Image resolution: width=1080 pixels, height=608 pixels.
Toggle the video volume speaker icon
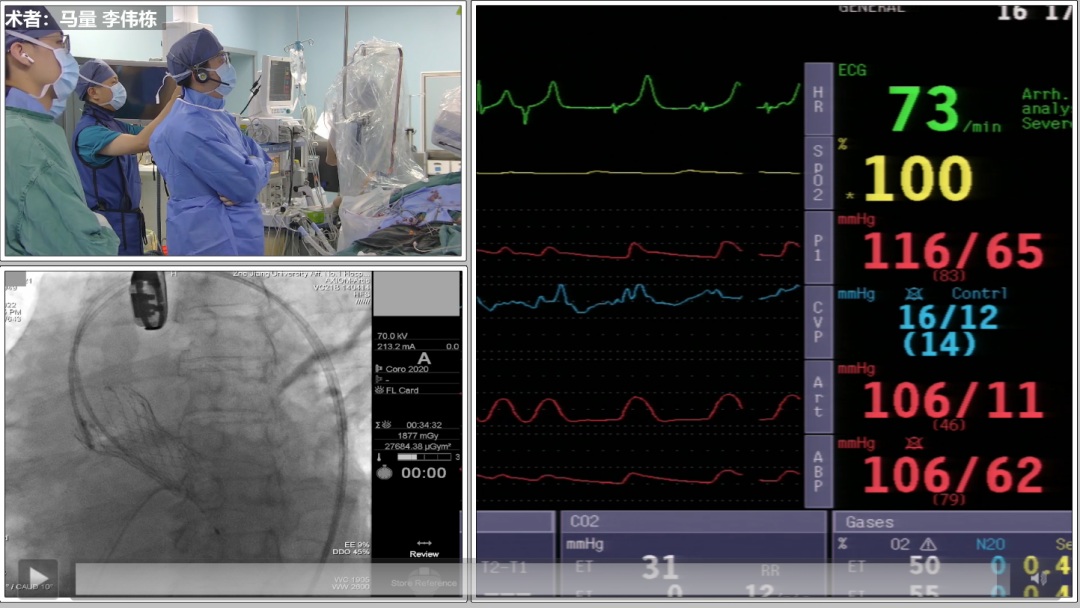click(x=1039, y=578)
